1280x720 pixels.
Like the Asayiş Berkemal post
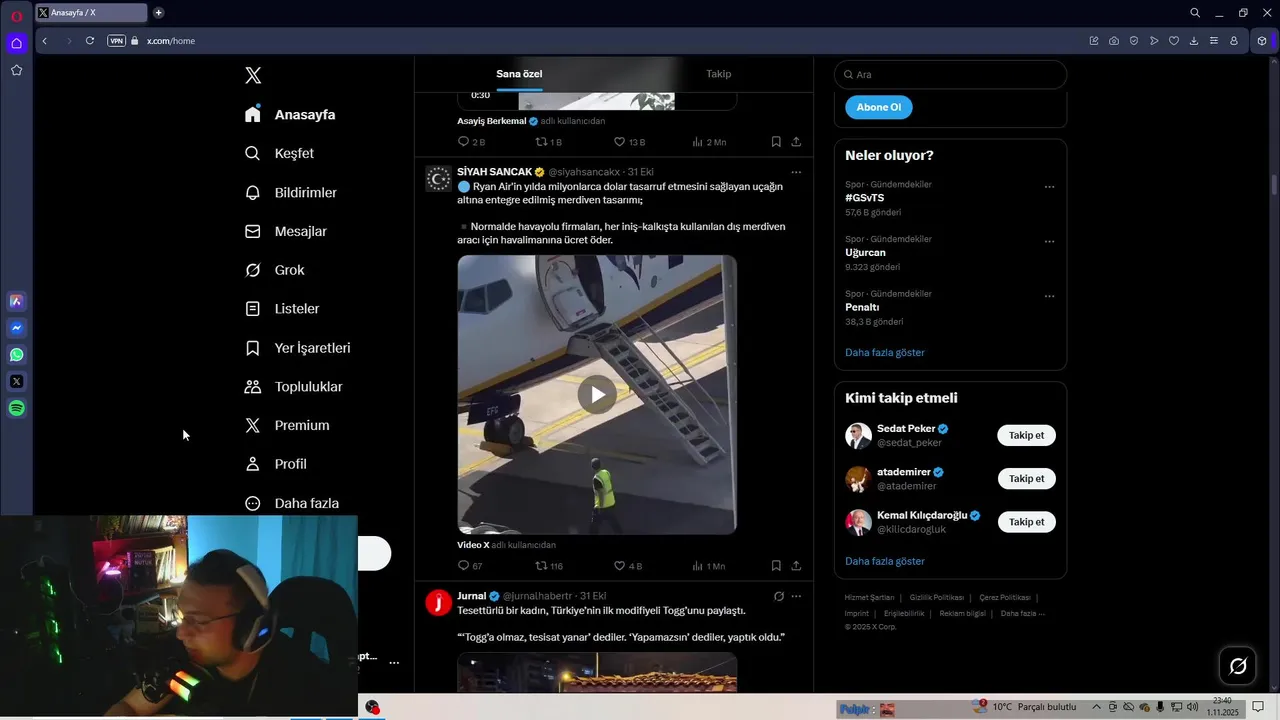629,142
